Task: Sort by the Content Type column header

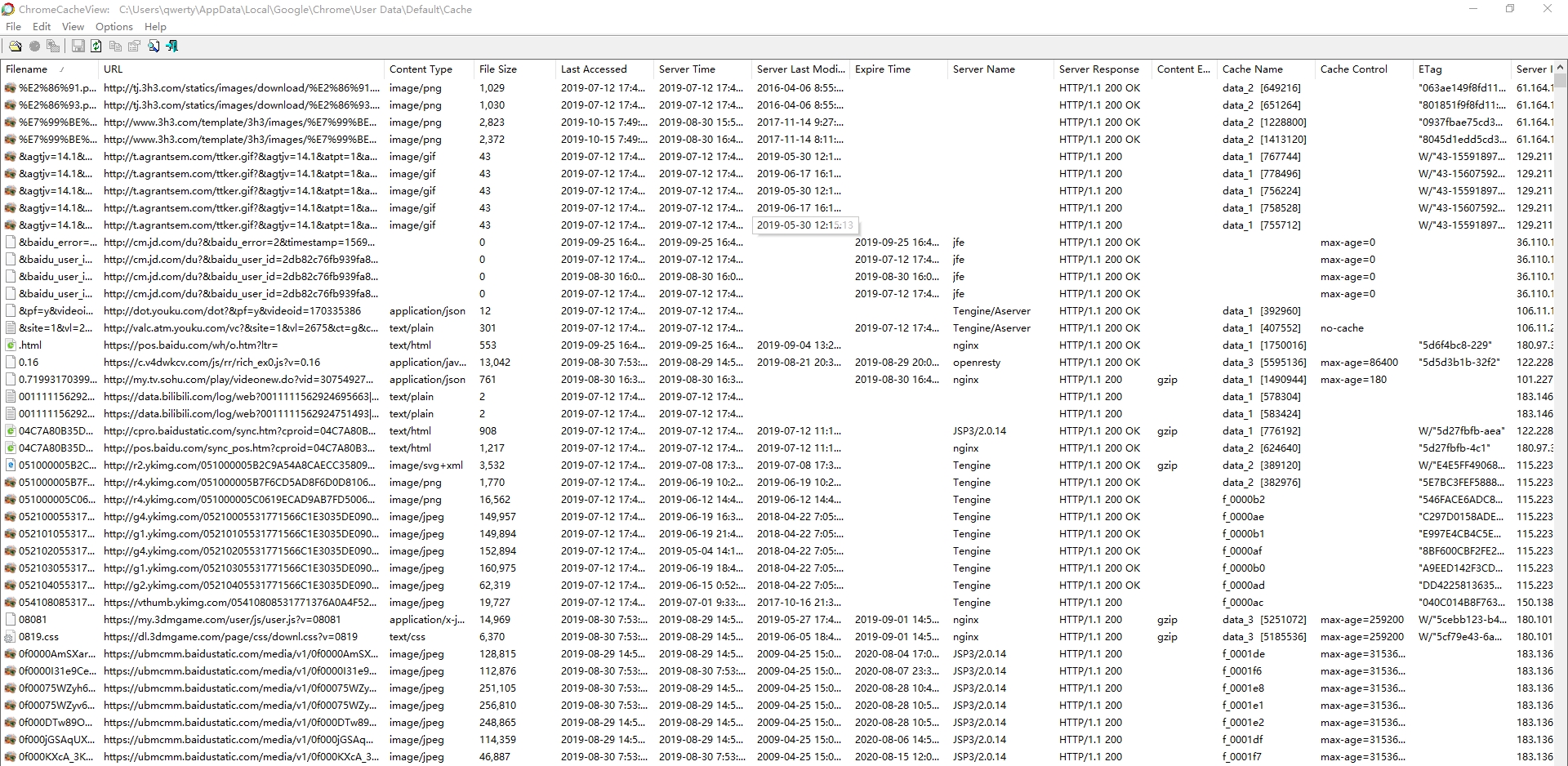Action: 429,69
